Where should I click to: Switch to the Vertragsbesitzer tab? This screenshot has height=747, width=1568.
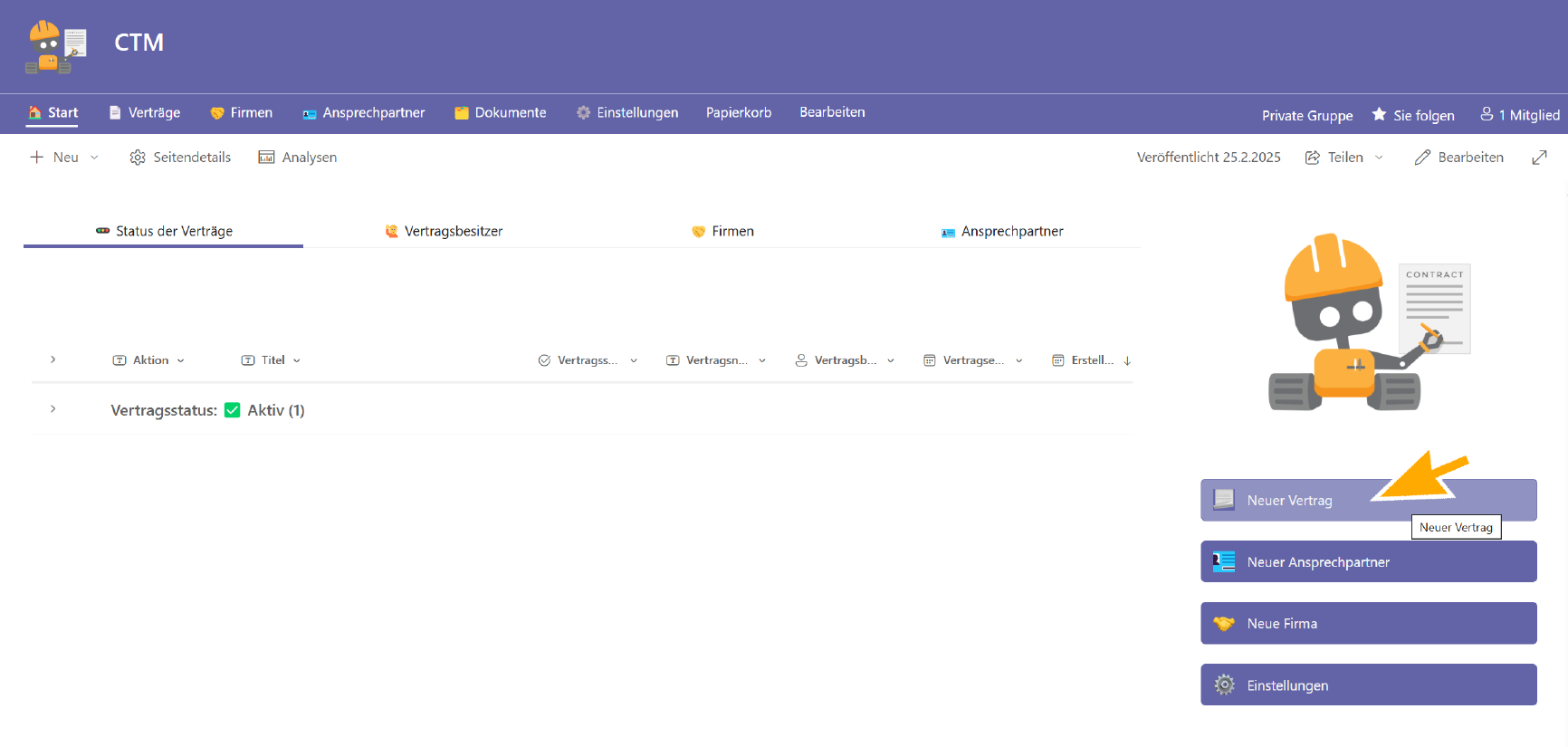pyautogui.click(x=444, y=232)
